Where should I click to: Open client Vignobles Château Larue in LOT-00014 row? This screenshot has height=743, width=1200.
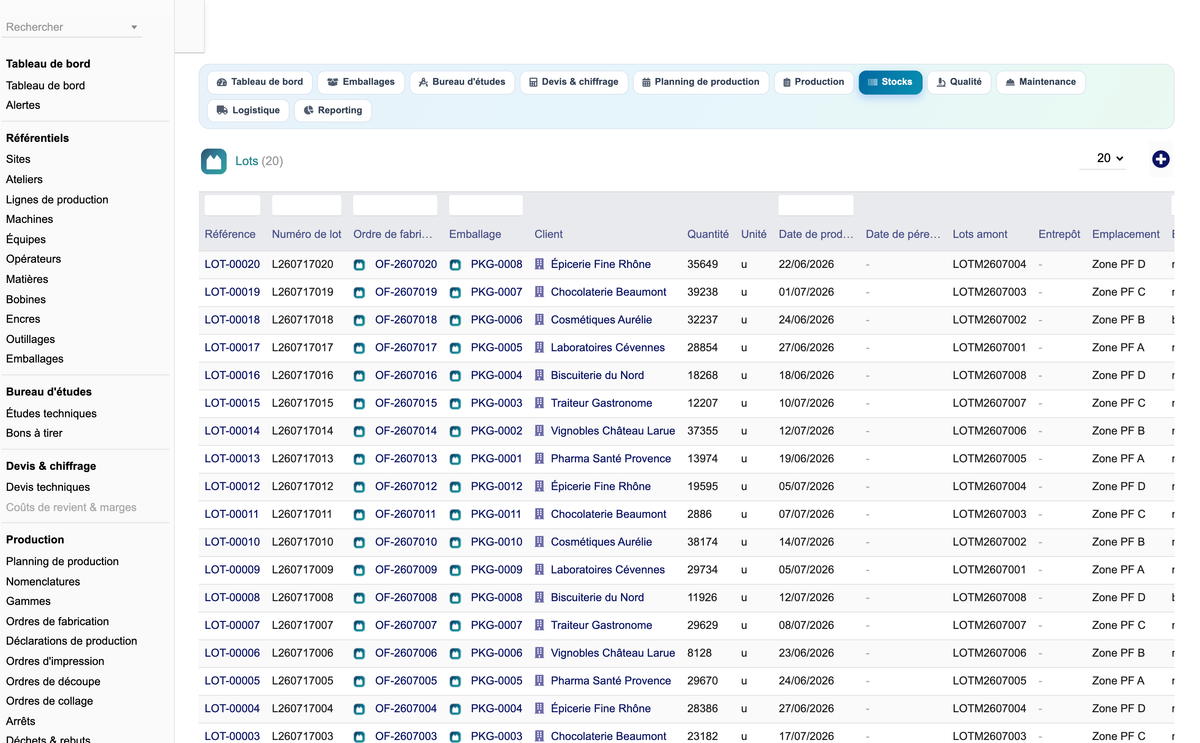pyautogui.click(x=613, y=431)
